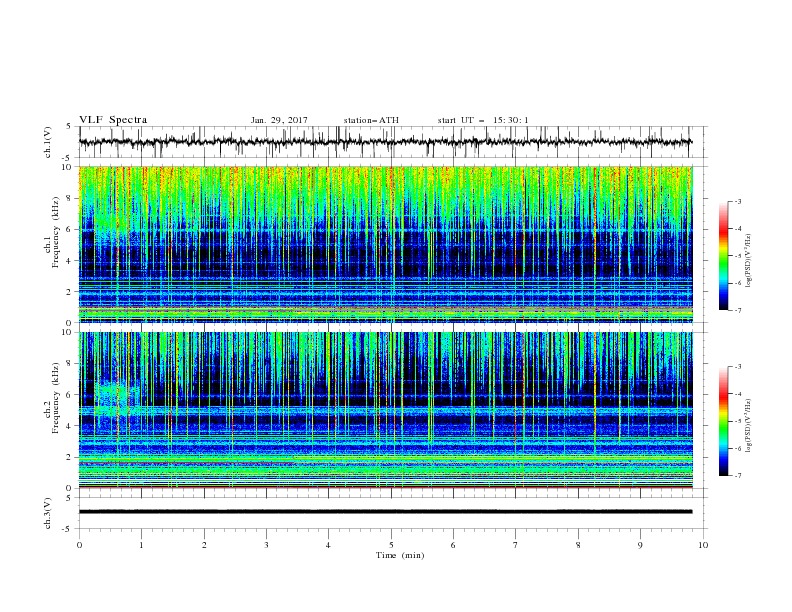Click the "7" tick on the time axis
Screen dimensions: 792x612
(516, 545)
